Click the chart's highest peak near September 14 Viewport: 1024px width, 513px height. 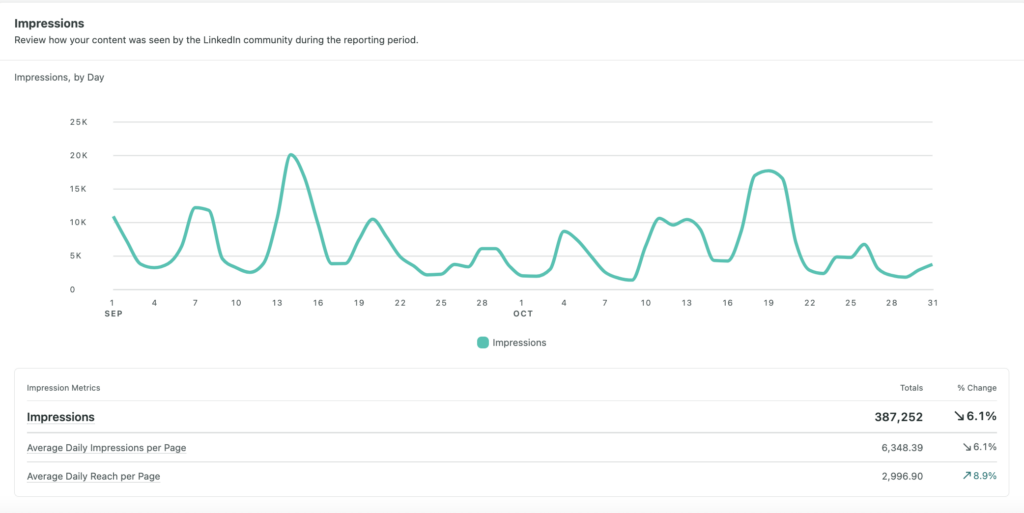pos(290,155)
